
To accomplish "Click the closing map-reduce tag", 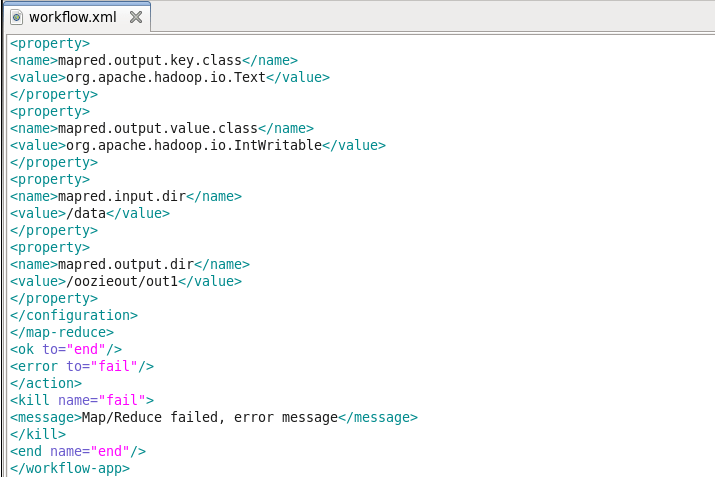I will (x=62, y=332).
